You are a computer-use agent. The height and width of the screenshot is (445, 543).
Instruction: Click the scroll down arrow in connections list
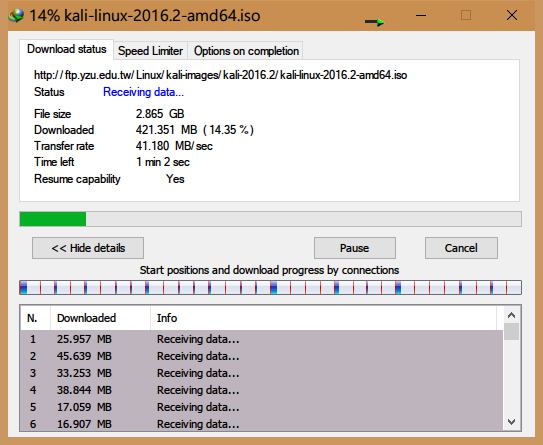[x=511, y=421]
